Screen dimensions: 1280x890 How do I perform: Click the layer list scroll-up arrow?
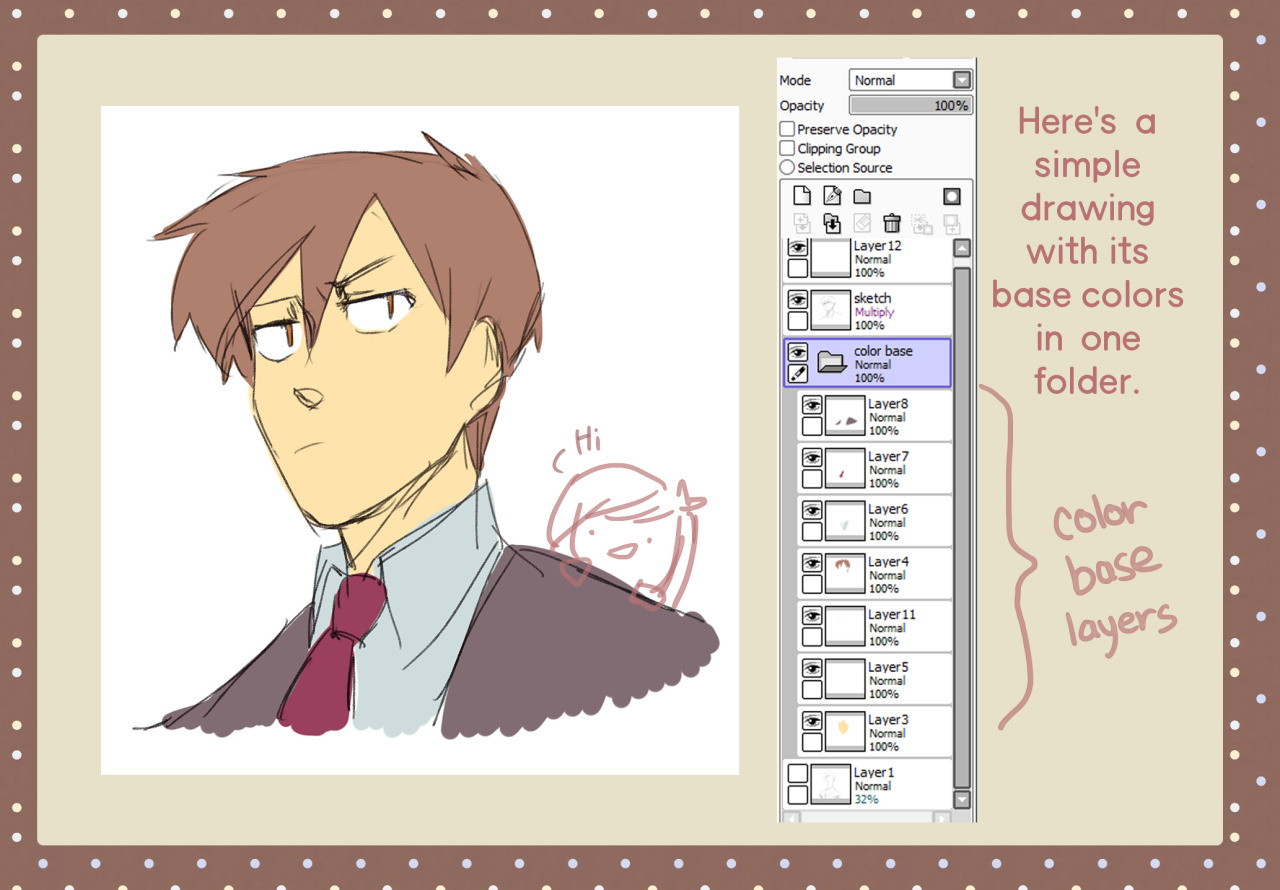click(x=962, y=249)
